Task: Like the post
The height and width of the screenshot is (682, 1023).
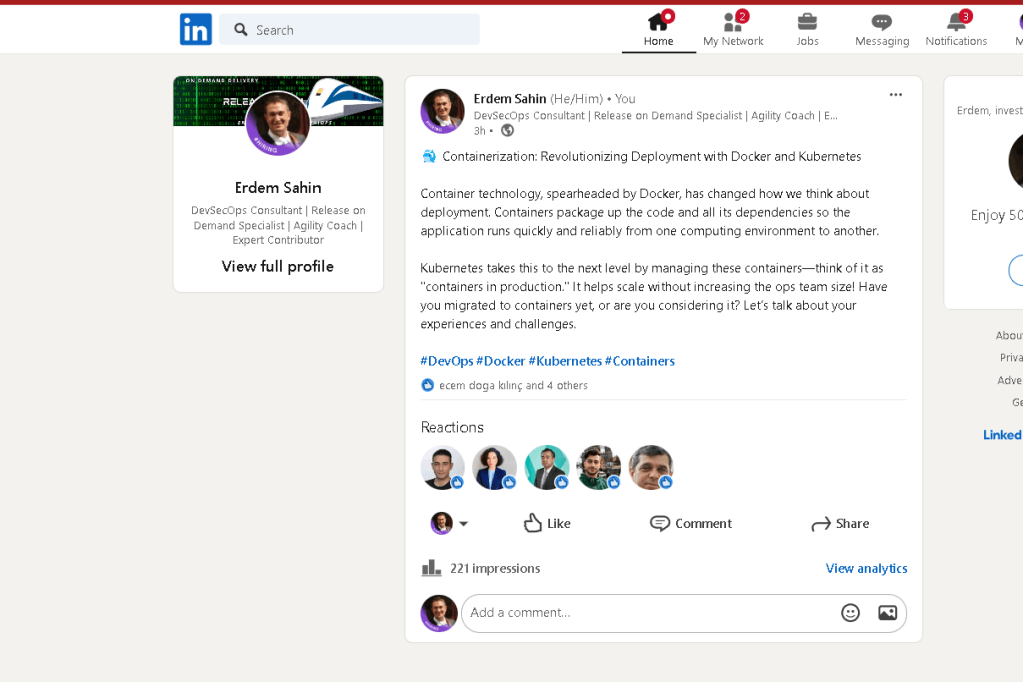Action: pos(547,523)
